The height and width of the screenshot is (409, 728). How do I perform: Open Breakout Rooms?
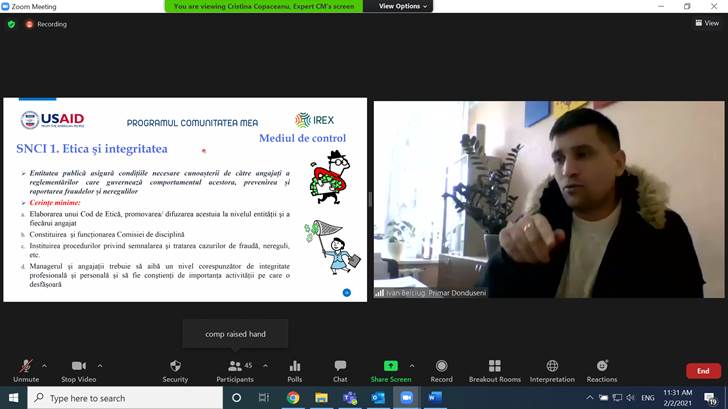click(x=495, y=367)
